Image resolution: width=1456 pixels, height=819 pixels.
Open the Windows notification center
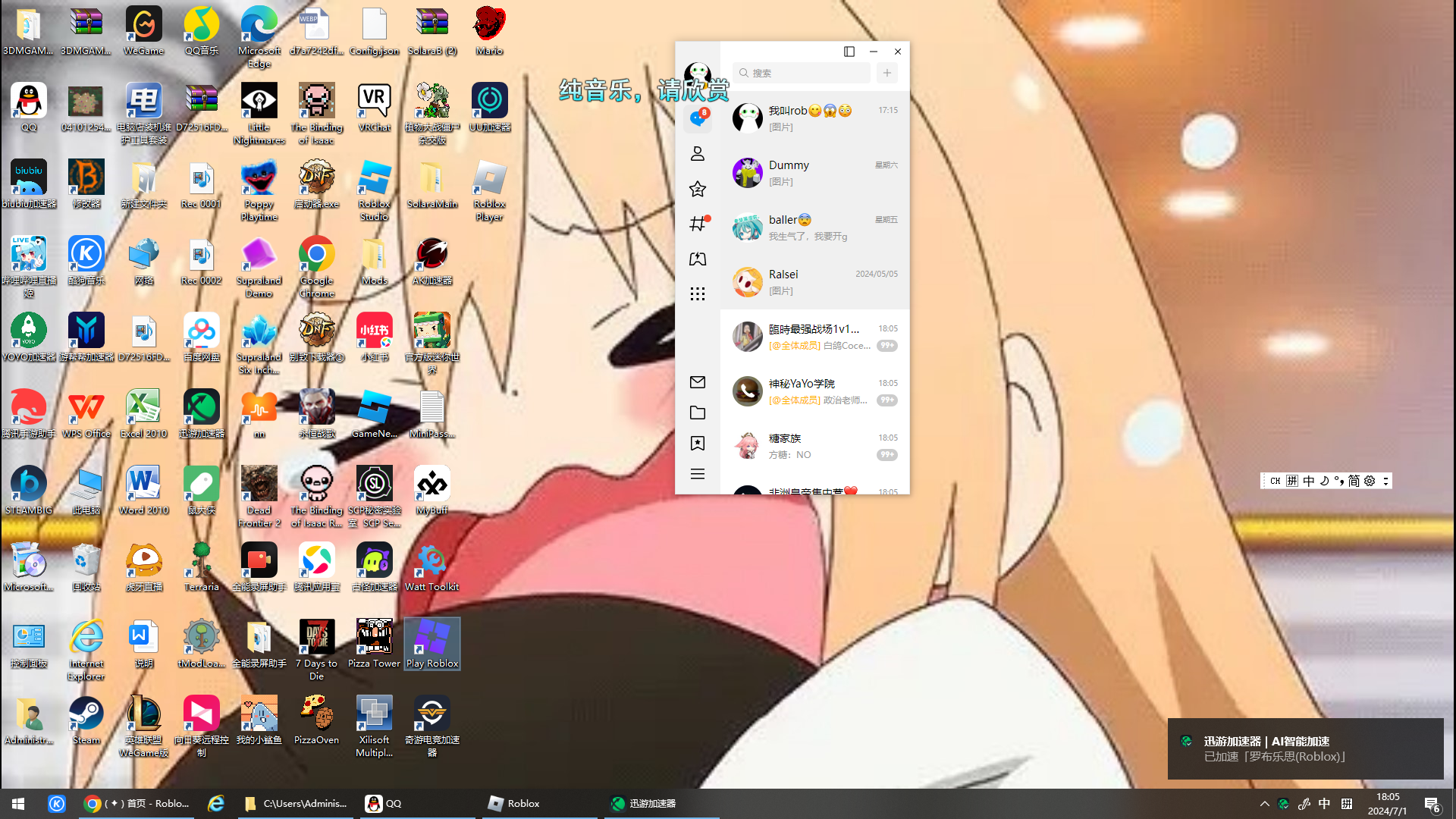coord(1432,804)
